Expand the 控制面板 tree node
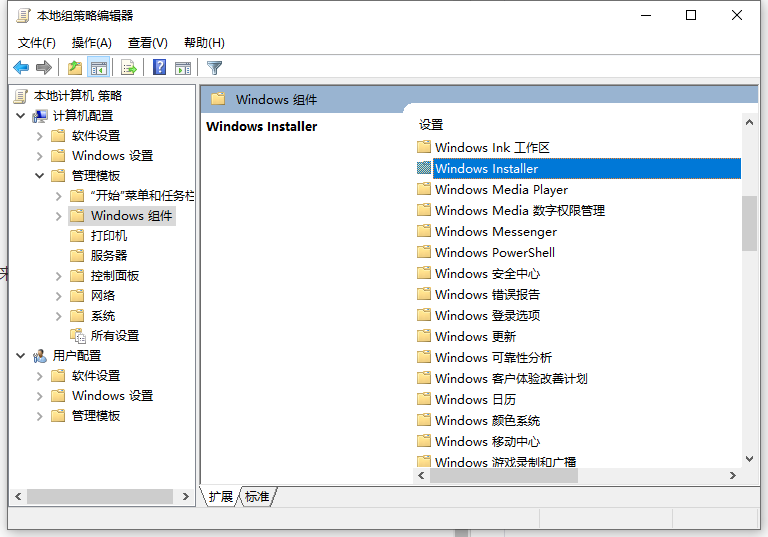The width and height of the screenshot is (768, 537). click(x=59, y=276)
